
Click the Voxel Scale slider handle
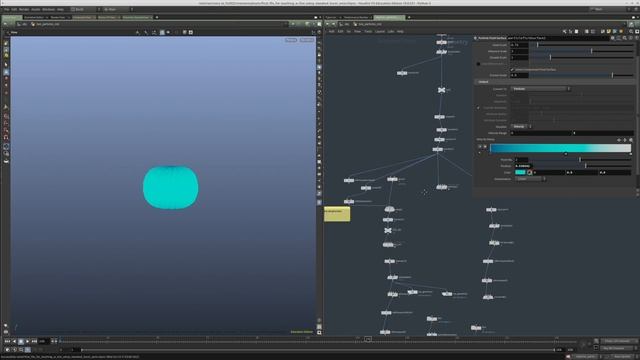(x=537, y=45)
